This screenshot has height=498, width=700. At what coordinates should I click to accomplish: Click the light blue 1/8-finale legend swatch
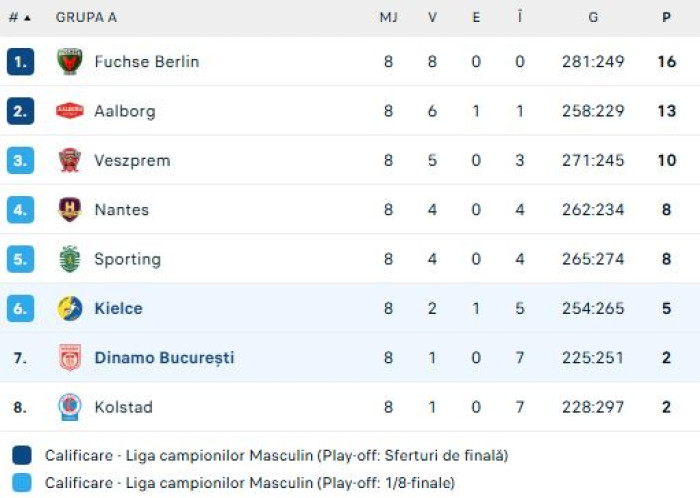pyautogui.click(x=22, y=482)
